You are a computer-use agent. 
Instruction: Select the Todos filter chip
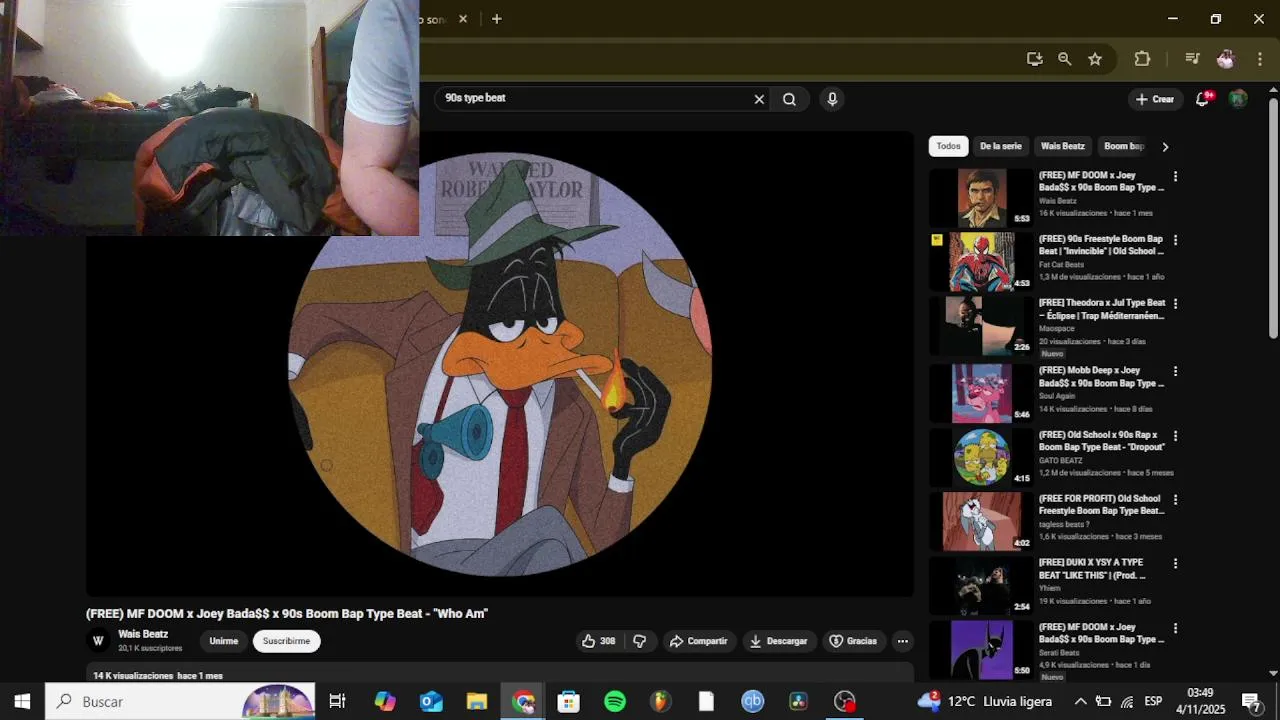(x=948, y=146)
